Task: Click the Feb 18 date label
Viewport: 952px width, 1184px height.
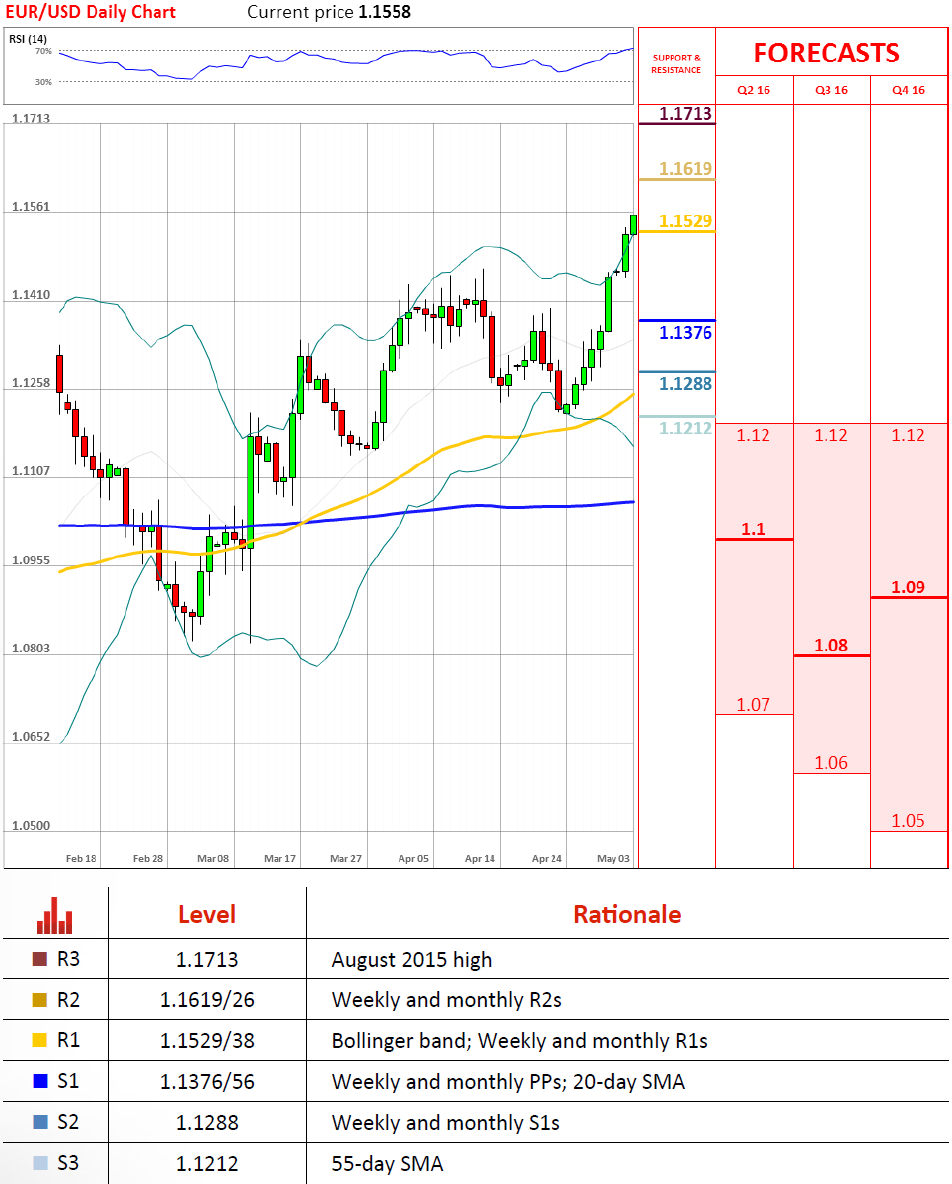Action: tap(81, 859)
